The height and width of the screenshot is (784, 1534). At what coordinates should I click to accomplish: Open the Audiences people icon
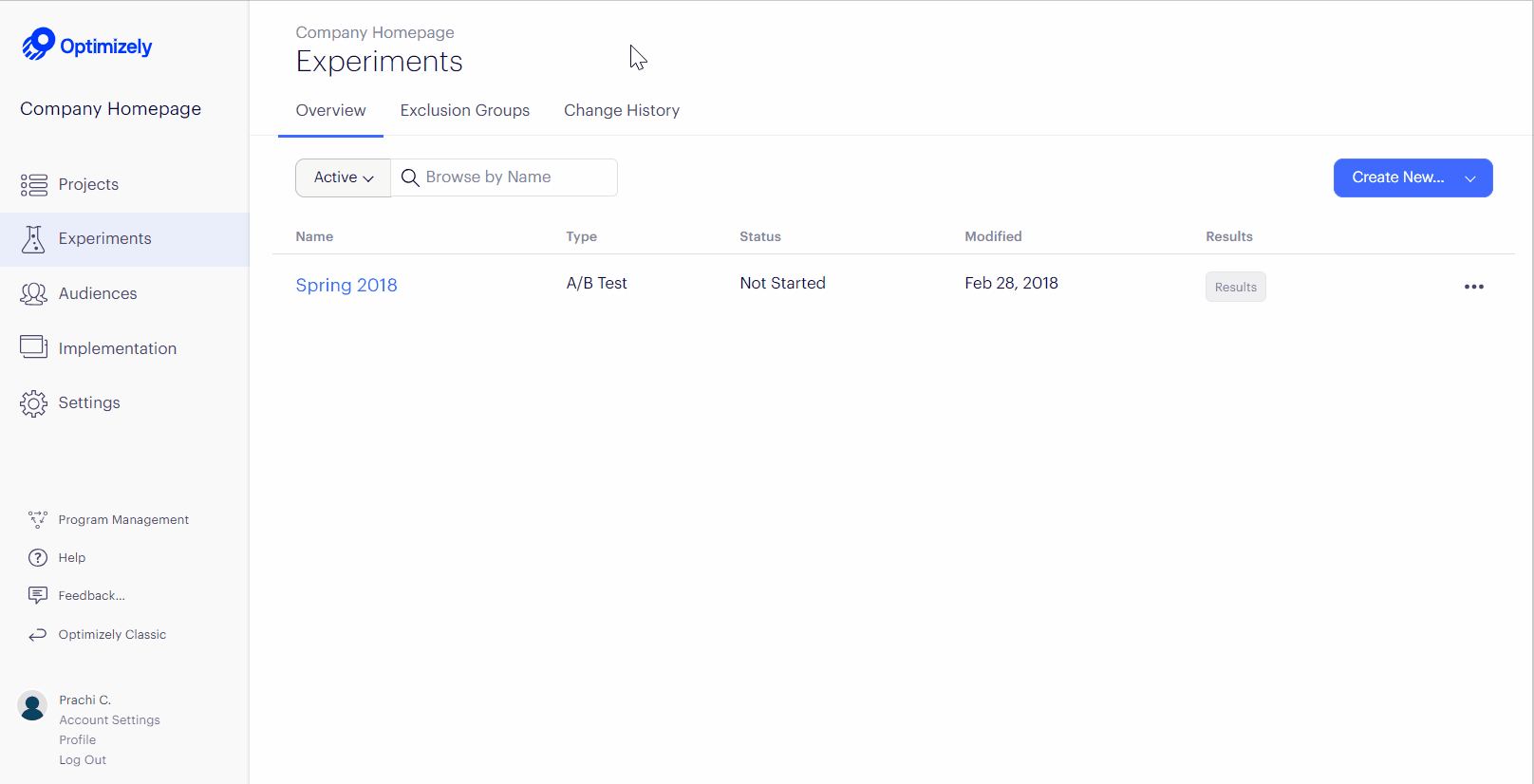34,294
